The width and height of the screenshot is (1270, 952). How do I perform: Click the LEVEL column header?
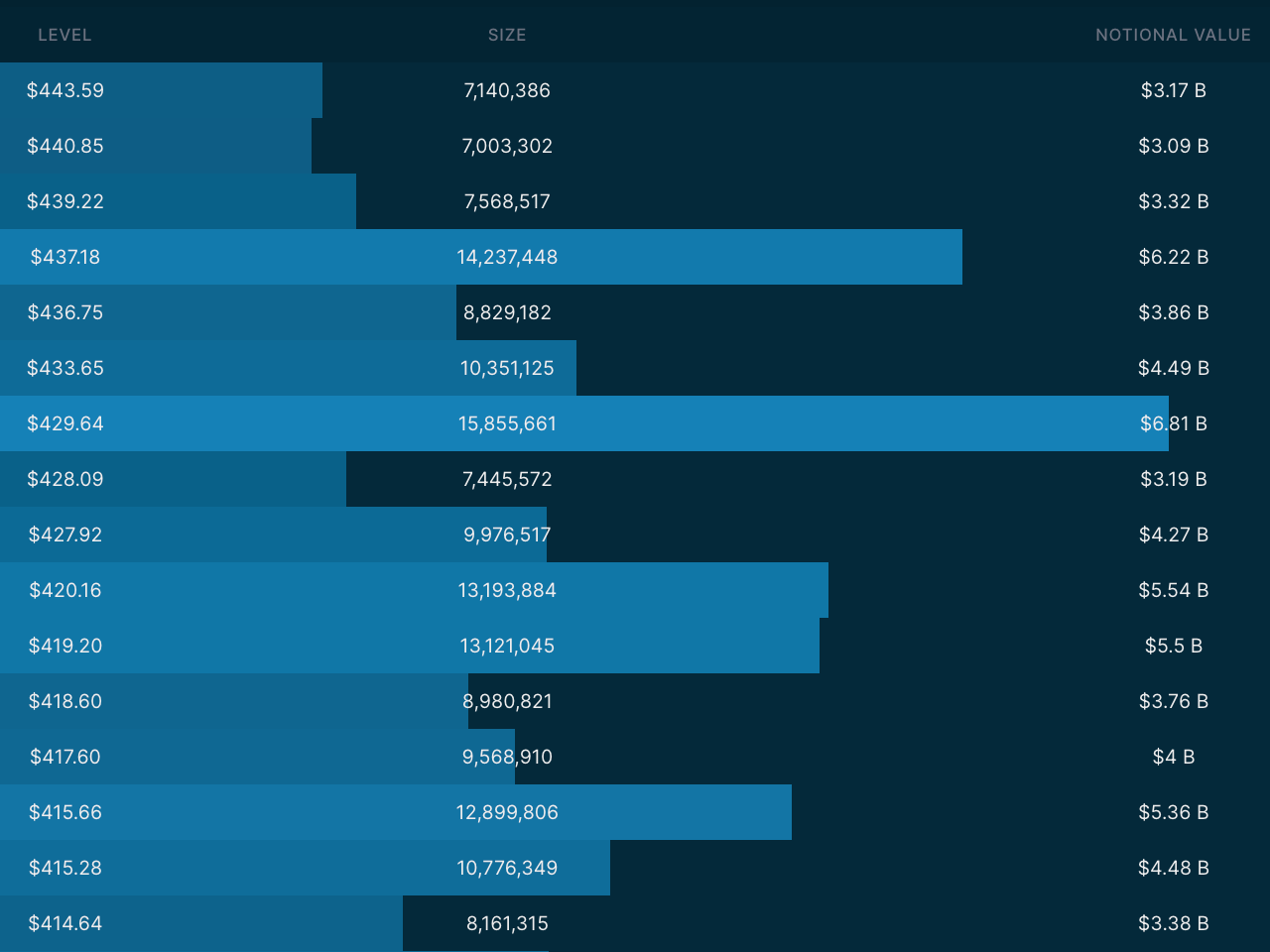coord(64,35)
